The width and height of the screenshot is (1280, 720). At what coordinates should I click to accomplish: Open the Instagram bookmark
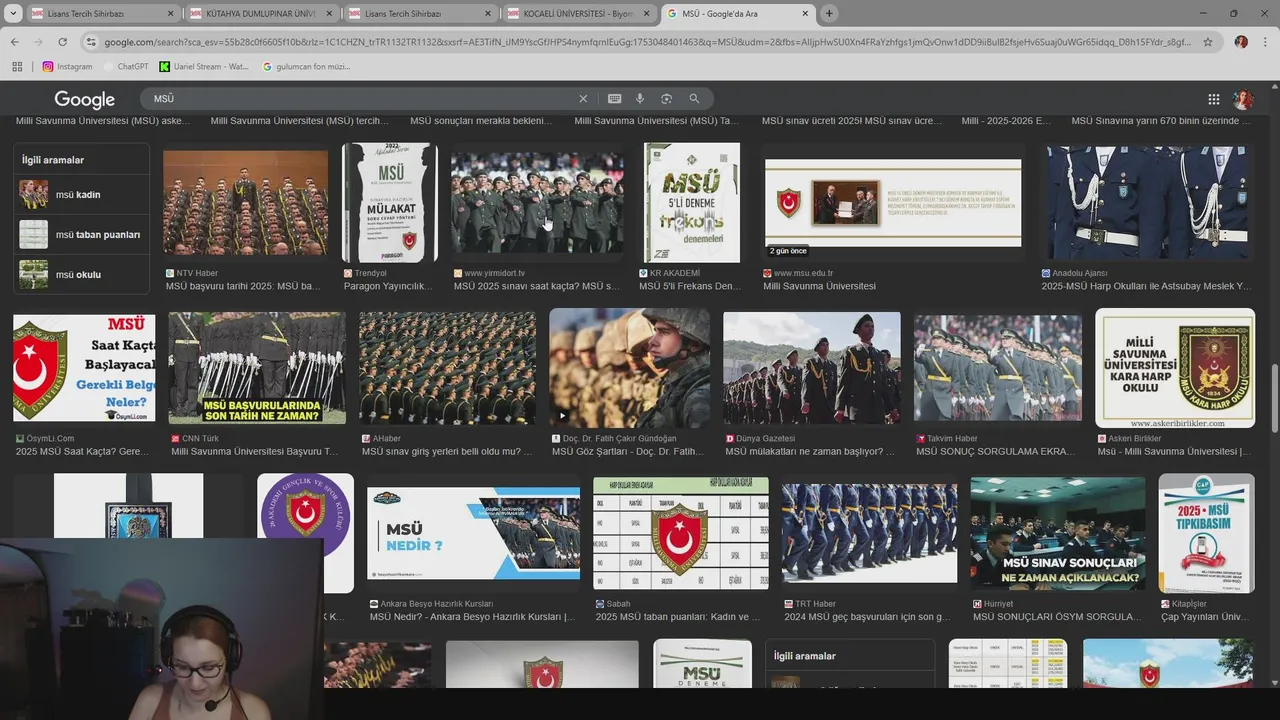click(67, 67)
